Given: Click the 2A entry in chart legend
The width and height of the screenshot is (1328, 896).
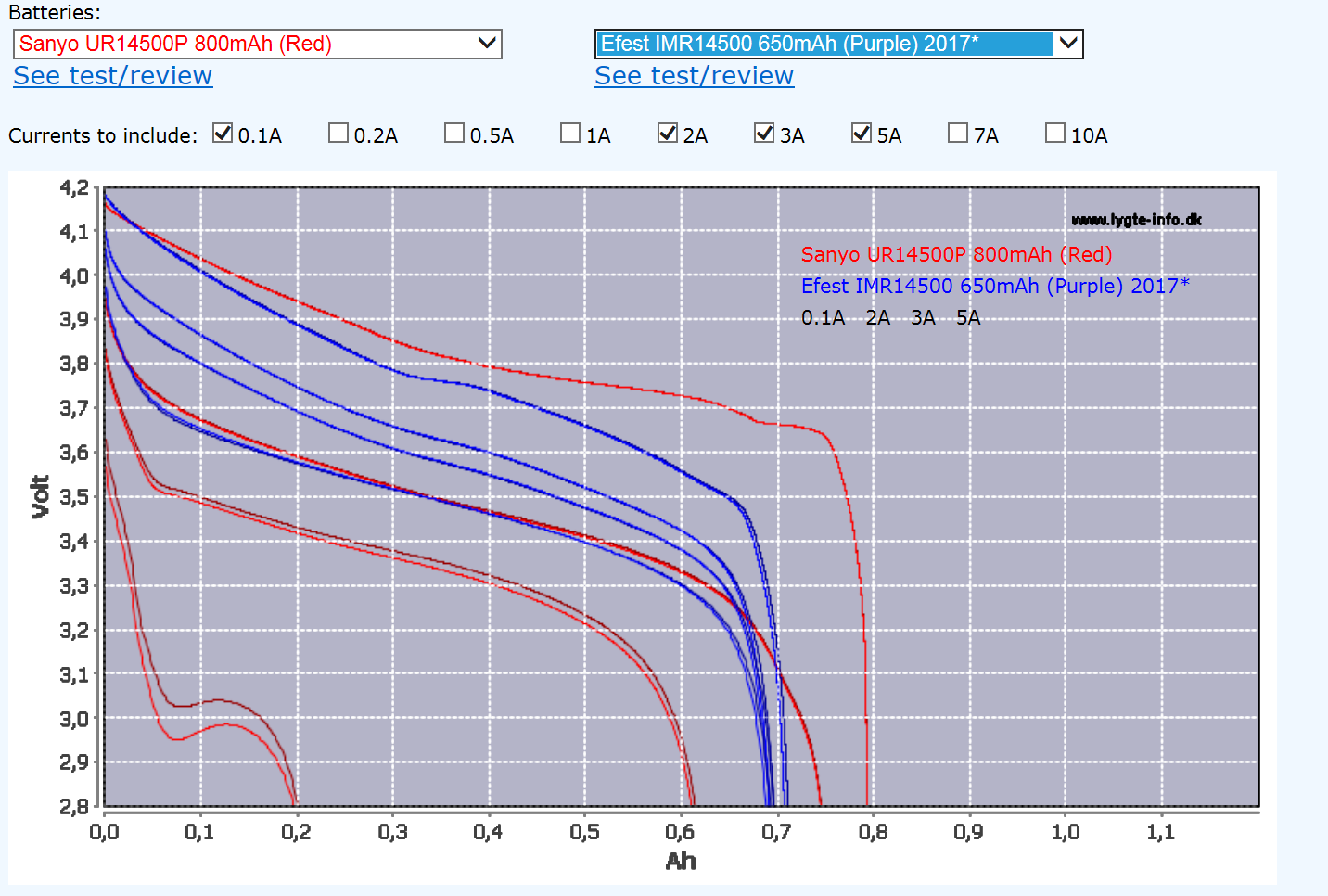Looking at the screenshot, I should (x=877, y=317).
